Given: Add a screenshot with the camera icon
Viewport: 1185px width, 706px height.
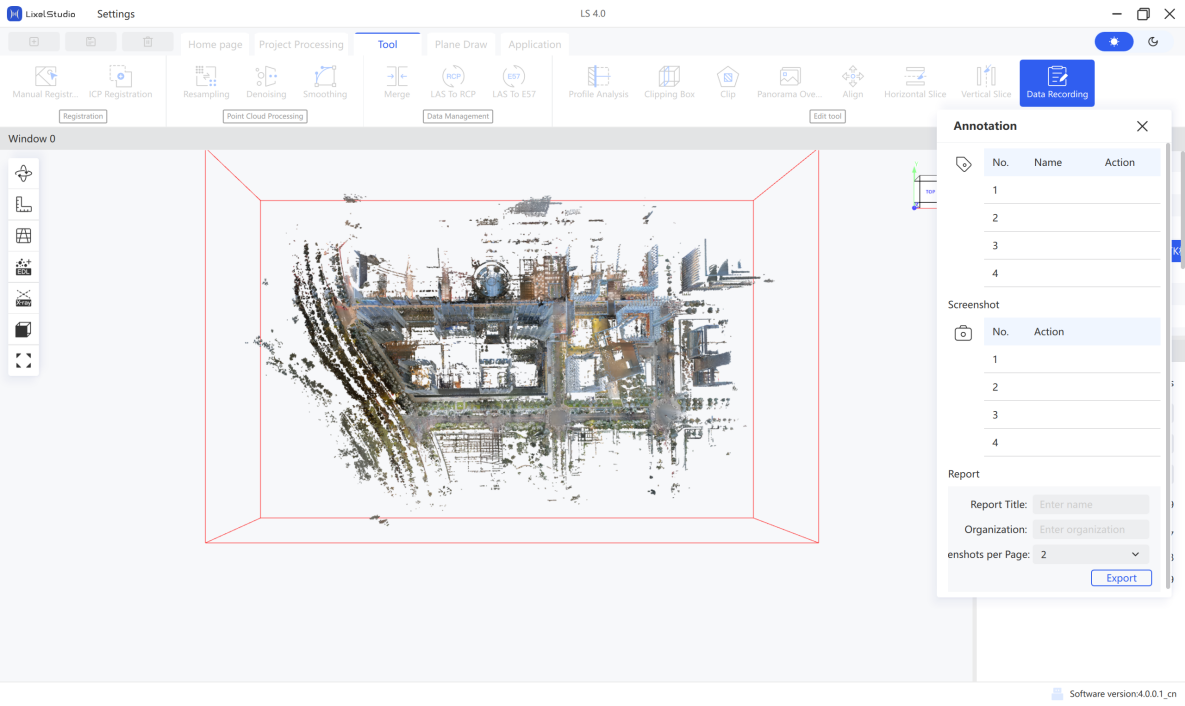Looking at the screenshot, I should pyautogui.click(x=963, y=333).
